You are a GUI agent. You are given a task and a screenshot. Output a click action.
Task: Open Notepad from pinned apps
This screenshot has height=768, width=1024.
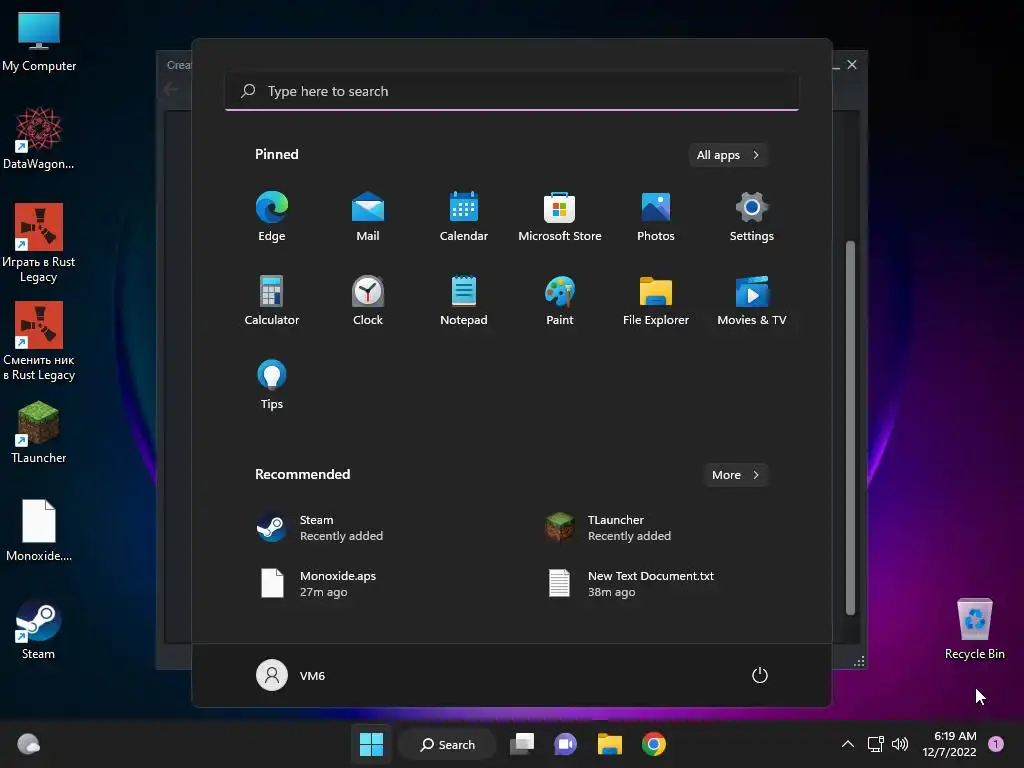[x=464, y=300]
